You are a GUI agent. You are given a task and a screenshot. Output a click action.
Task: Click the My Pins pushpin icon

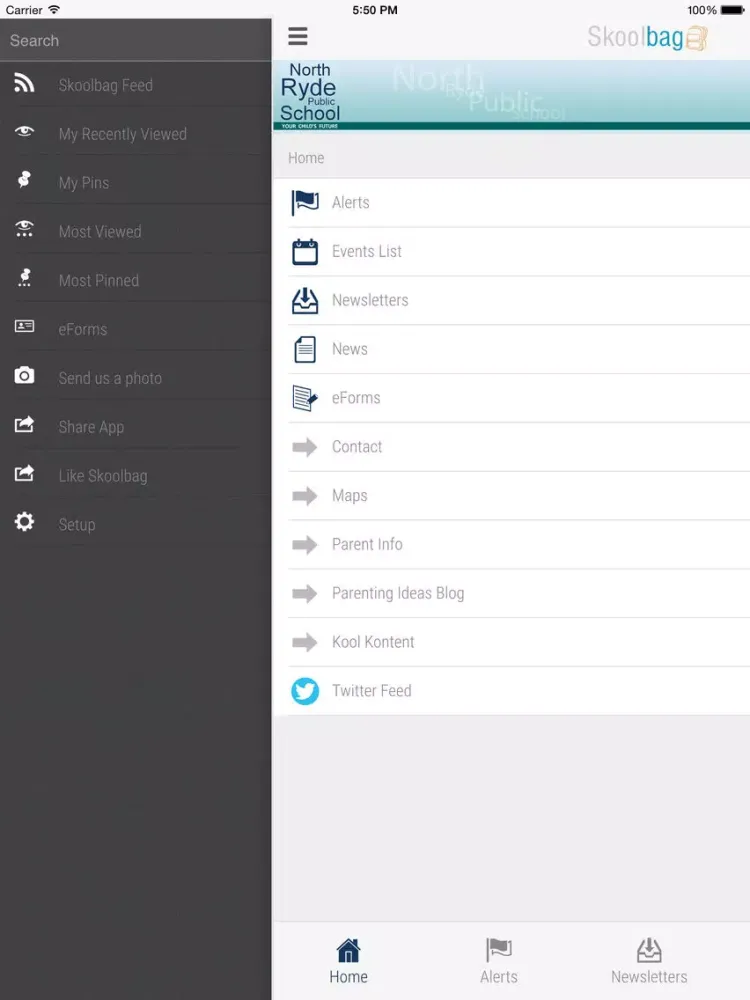click(24, 180)
